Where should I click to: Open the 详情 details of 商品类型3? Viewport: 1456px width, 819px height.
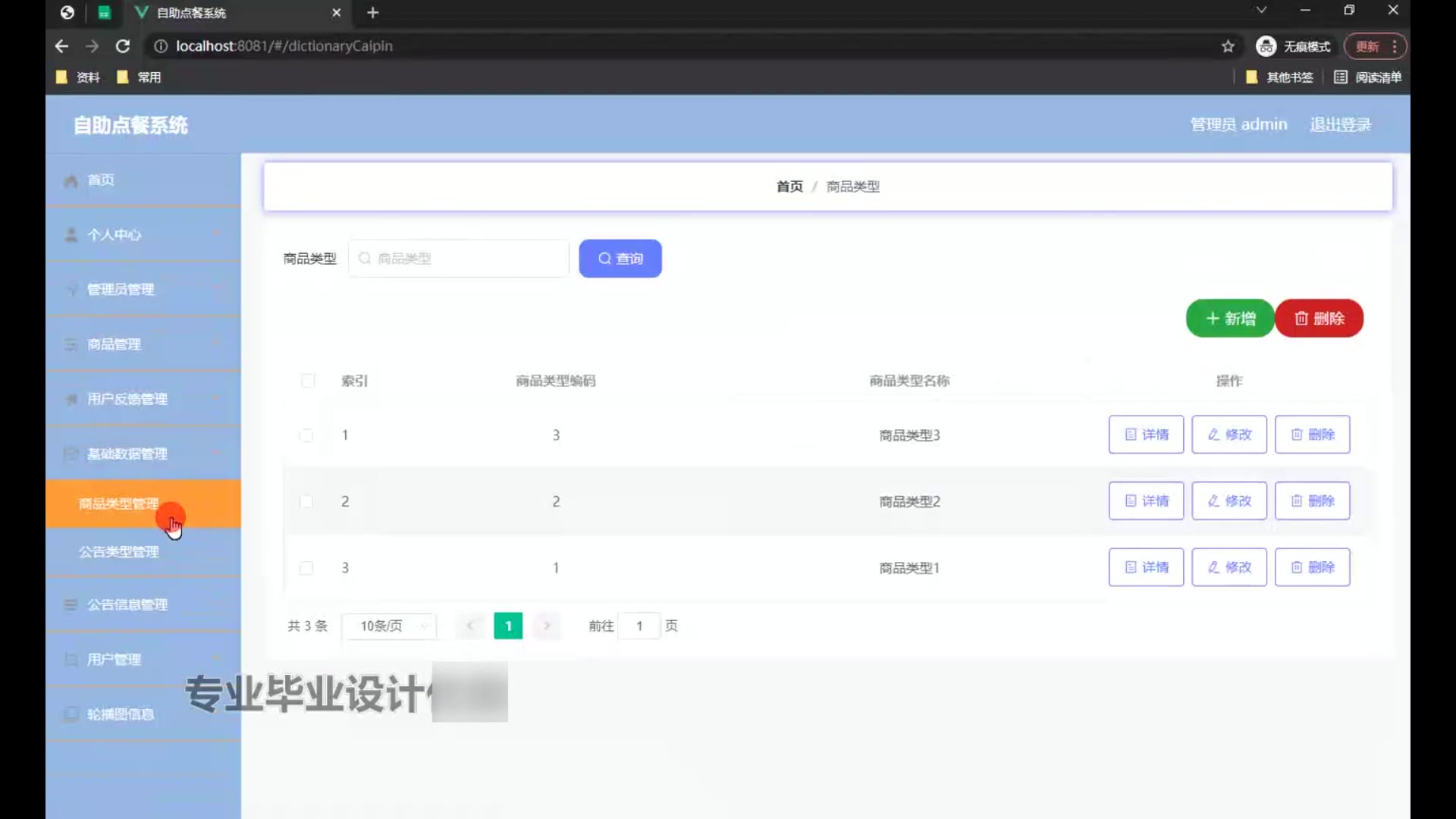tap(1146, 435)
